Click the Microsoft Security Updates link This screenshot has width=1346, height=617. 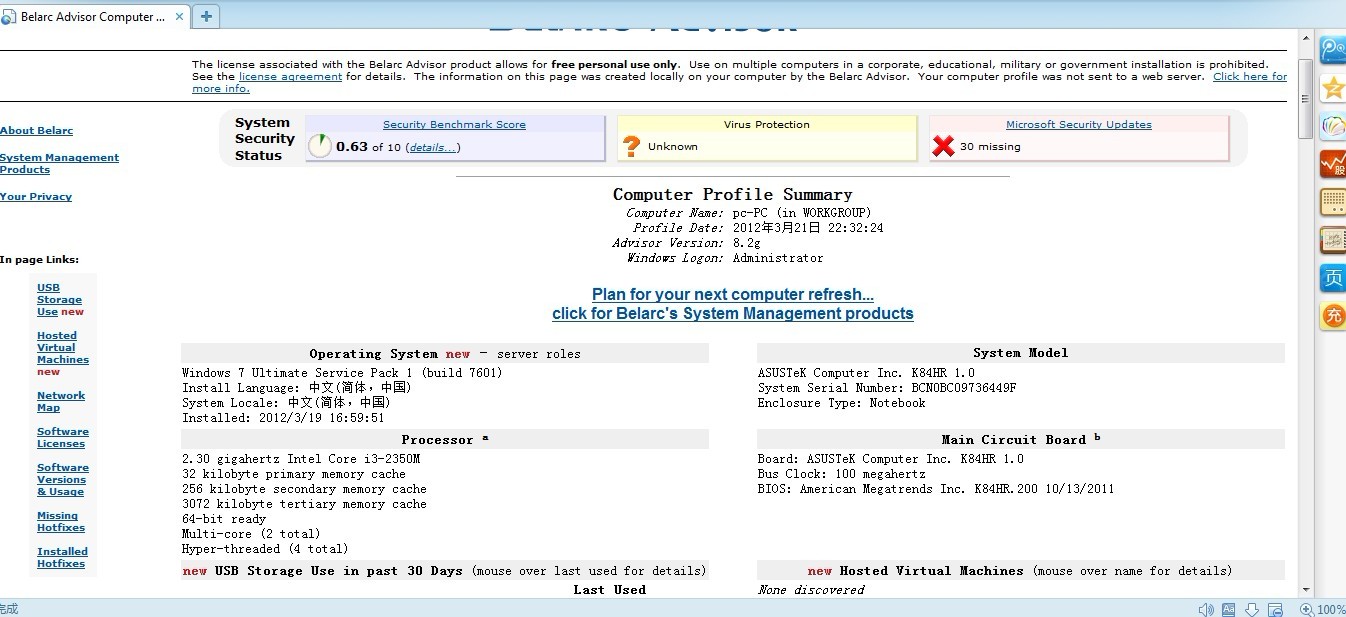[x=1078, y=125]
